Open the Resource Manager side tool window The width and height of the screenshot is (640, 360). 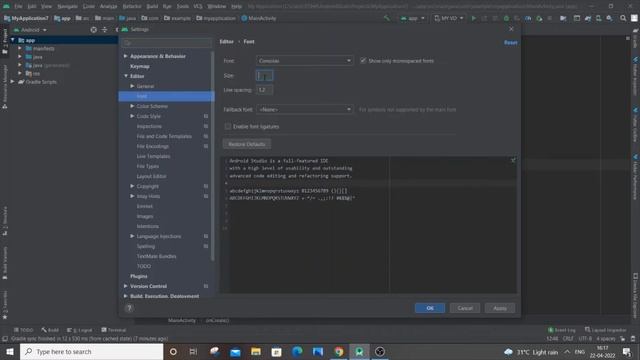pyautogui.click(x=4, y=87)
